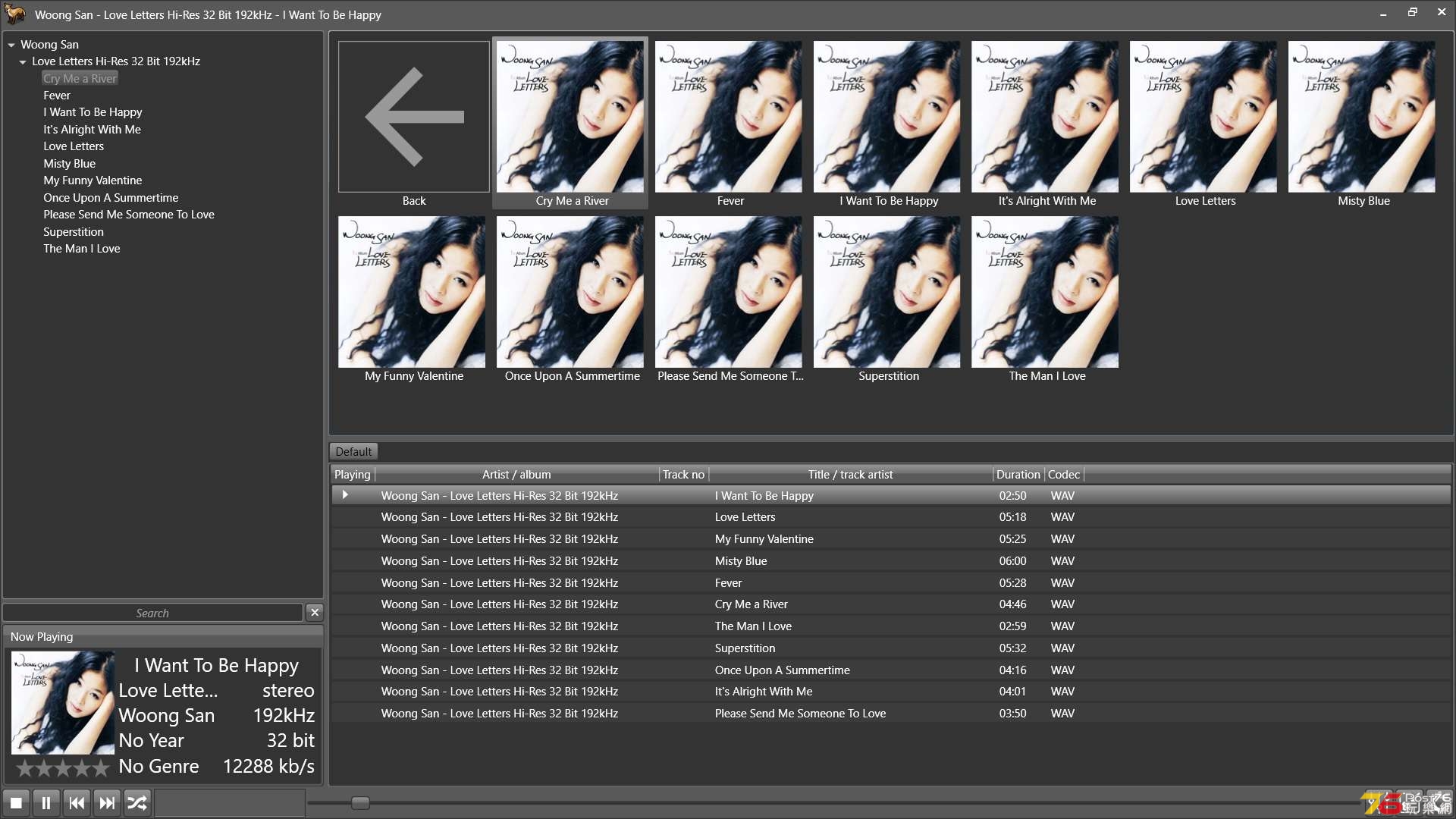Select Cry Me a River in tree
The width and height of the screenshot is (1456, 819).
click(x=80, y=79)
